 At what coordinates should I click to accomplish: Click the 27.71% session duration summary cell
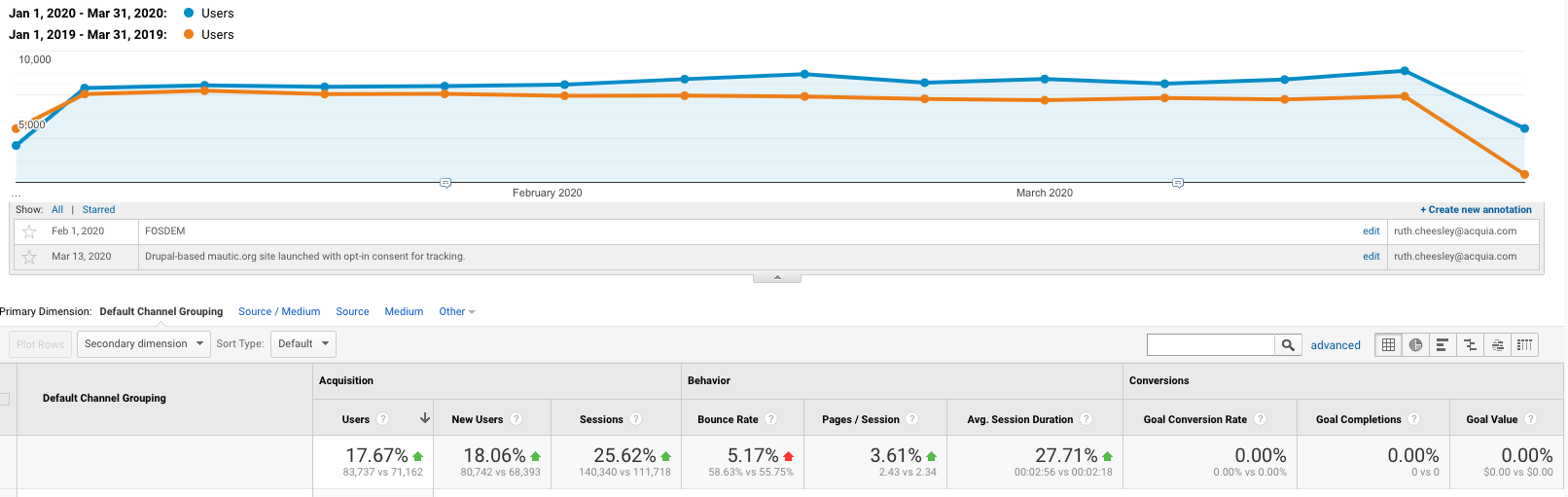(x=1035, y=462)
